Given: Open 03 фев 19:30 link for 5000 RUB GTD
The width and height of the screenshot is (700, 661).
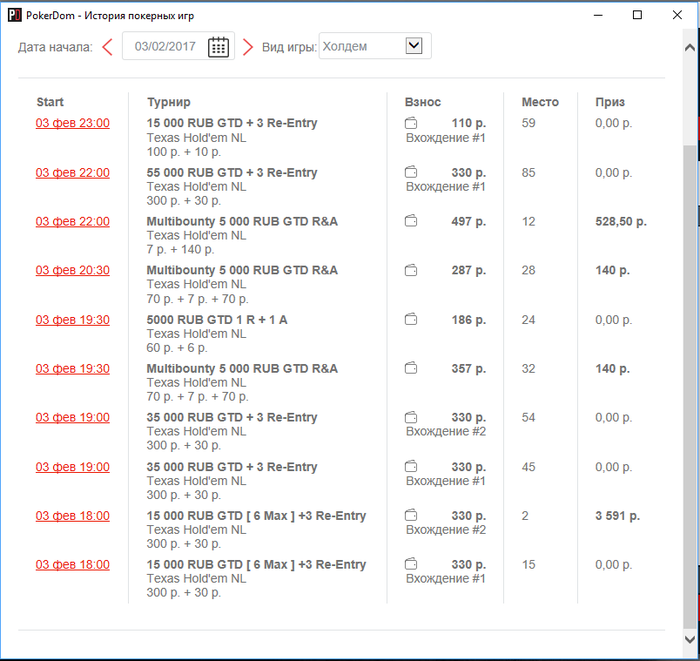Looking at the screenshot, I should 73,320.
